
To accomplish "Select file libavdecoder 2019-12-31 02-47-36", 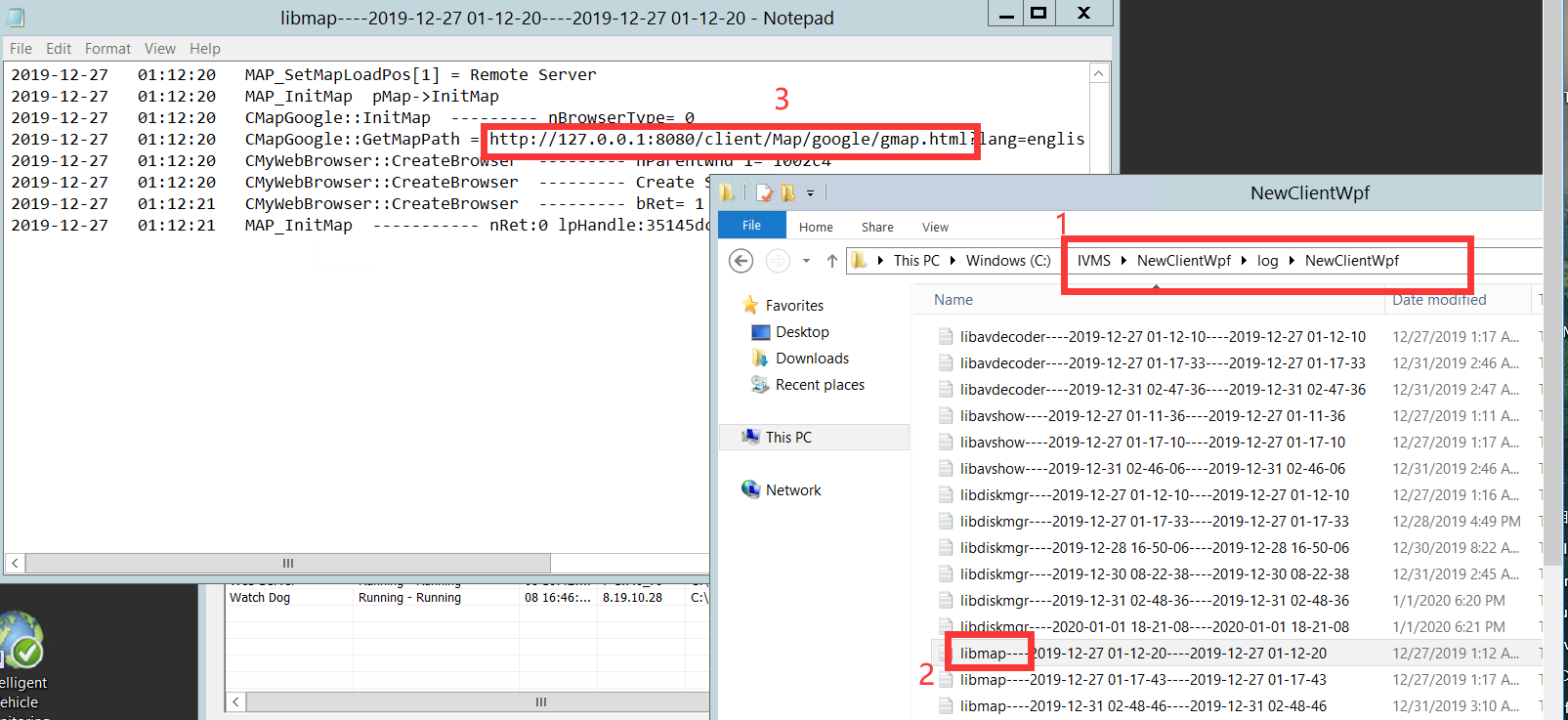I will (1163, 390).
